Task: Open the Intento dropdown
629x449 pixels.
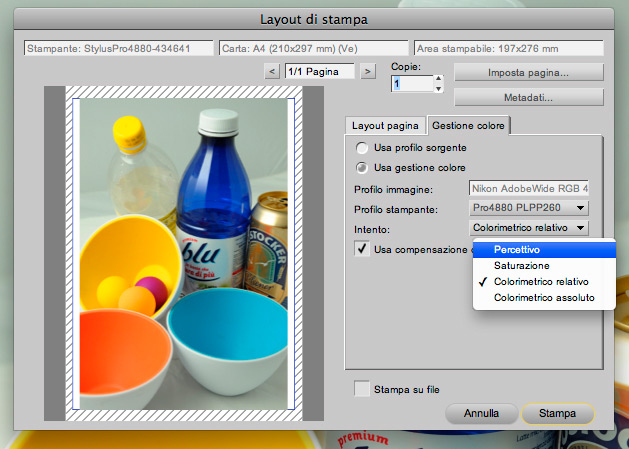Action: pyautogui.click(x=528, y=228)
